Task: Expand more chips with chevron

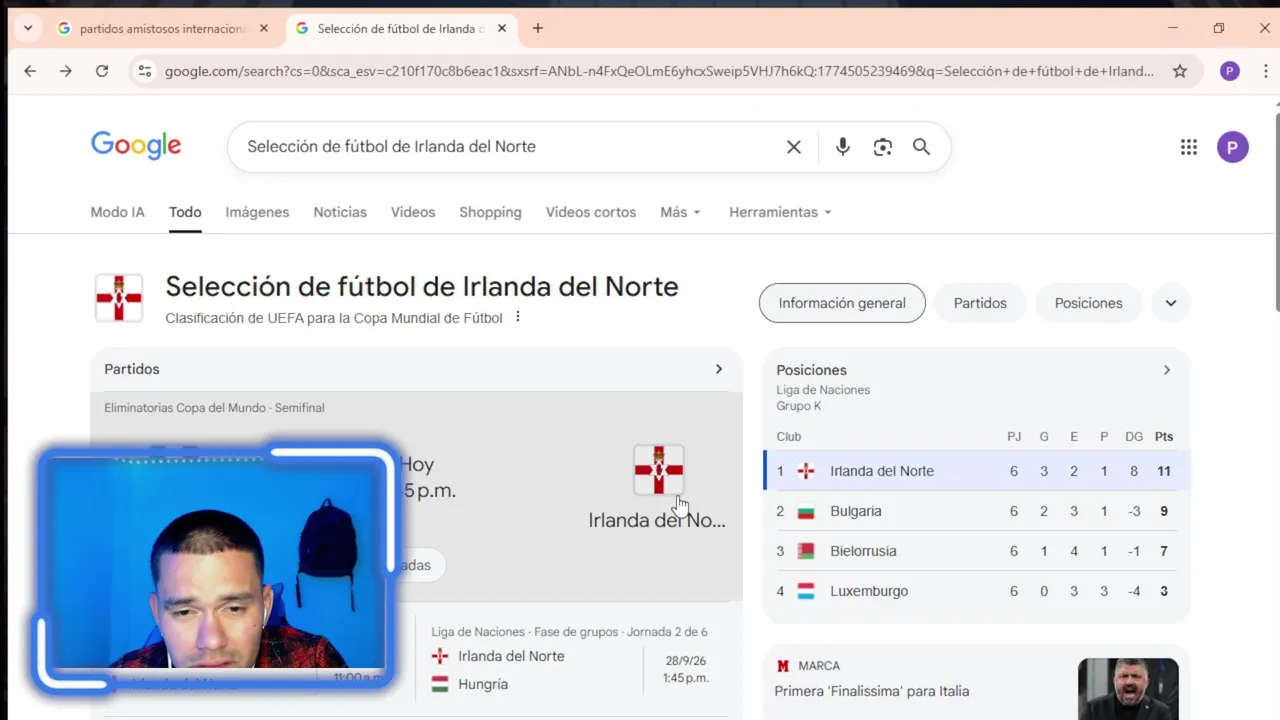Action: pos(1171,303)
